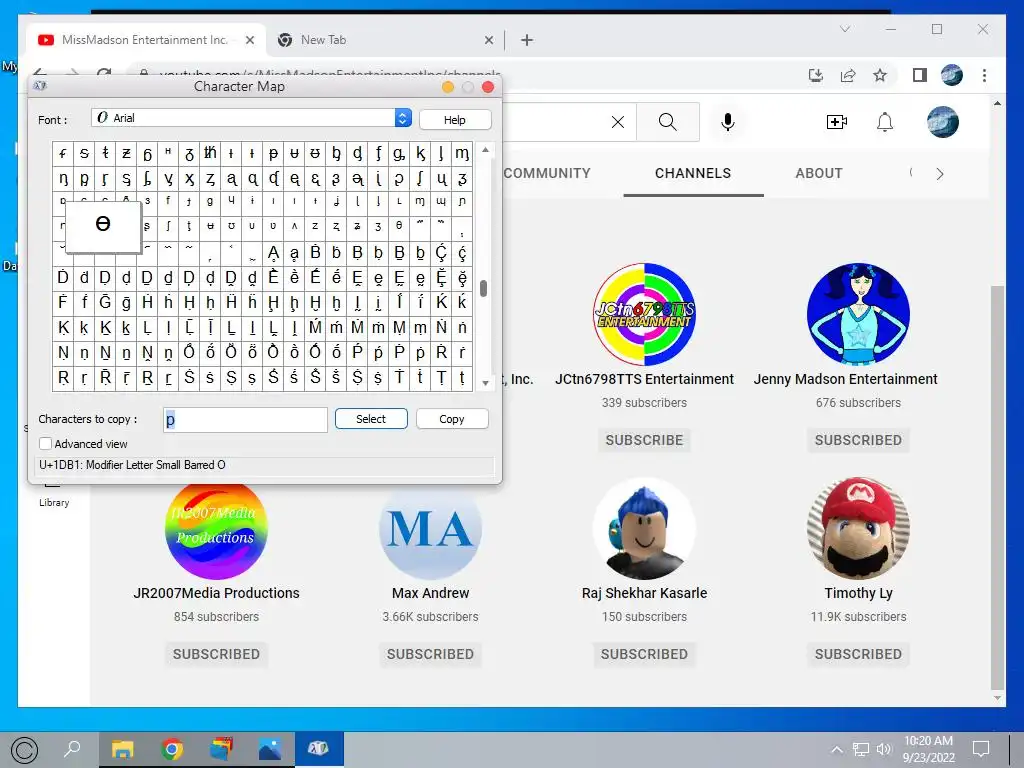Open the YouTube create video icon

(837, 121)
